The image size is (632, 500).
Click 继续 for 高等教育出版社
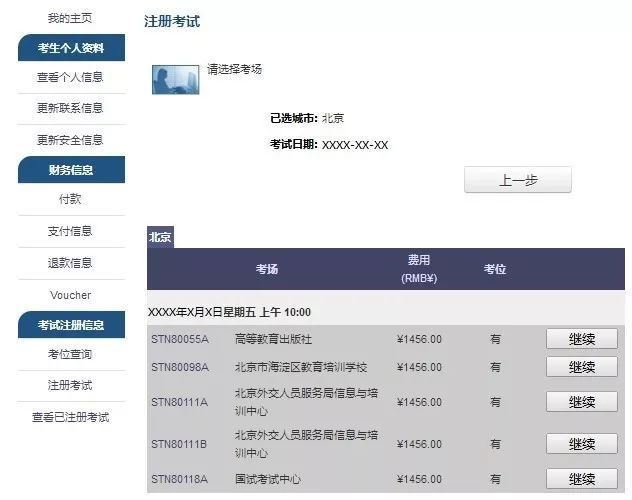(582, 339)
